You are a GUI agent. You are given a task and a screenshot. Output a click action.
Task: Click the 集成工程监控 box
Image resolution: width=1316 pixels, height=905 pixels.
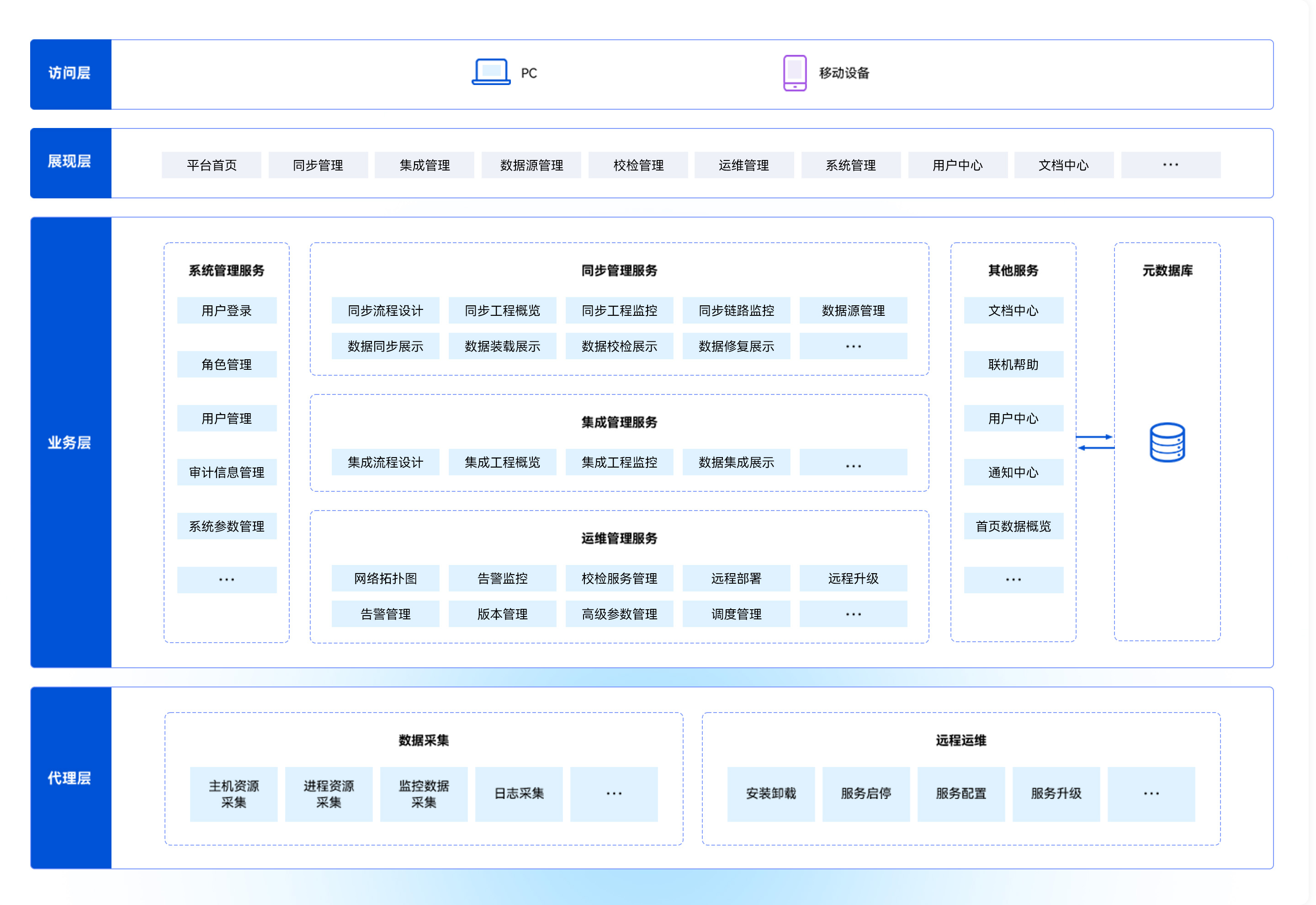coord(619,462)
